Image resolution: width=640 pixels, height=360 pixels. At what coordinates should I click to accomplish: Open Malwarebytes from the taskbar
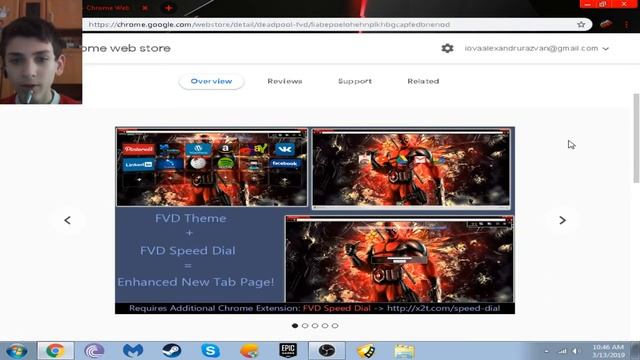(x=133, y=351)
